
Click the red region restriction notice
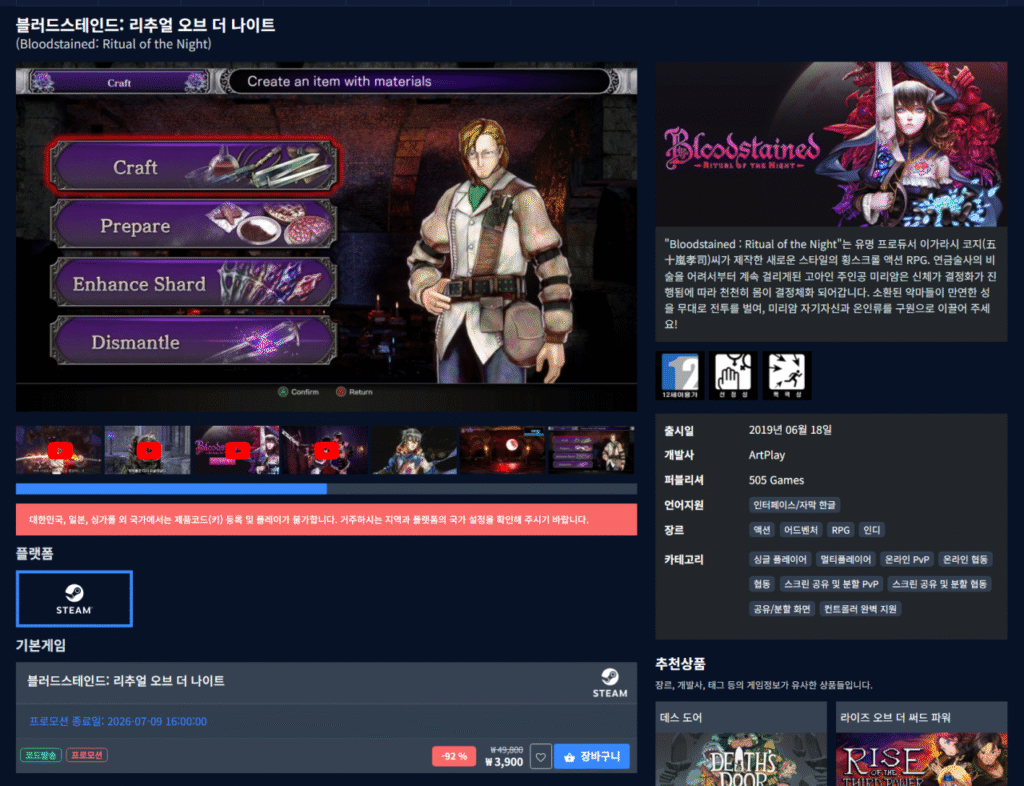327,520
